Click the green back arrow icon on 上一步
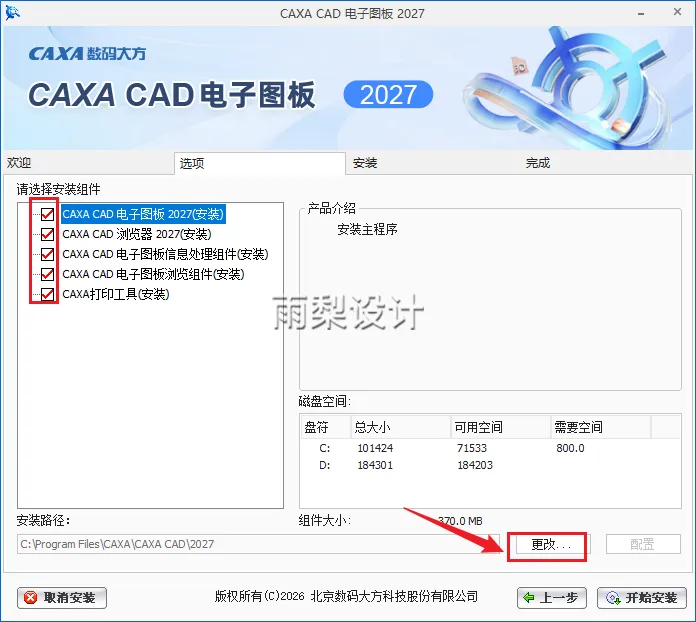This screenshot has width=696, height=622. (529, 598)
